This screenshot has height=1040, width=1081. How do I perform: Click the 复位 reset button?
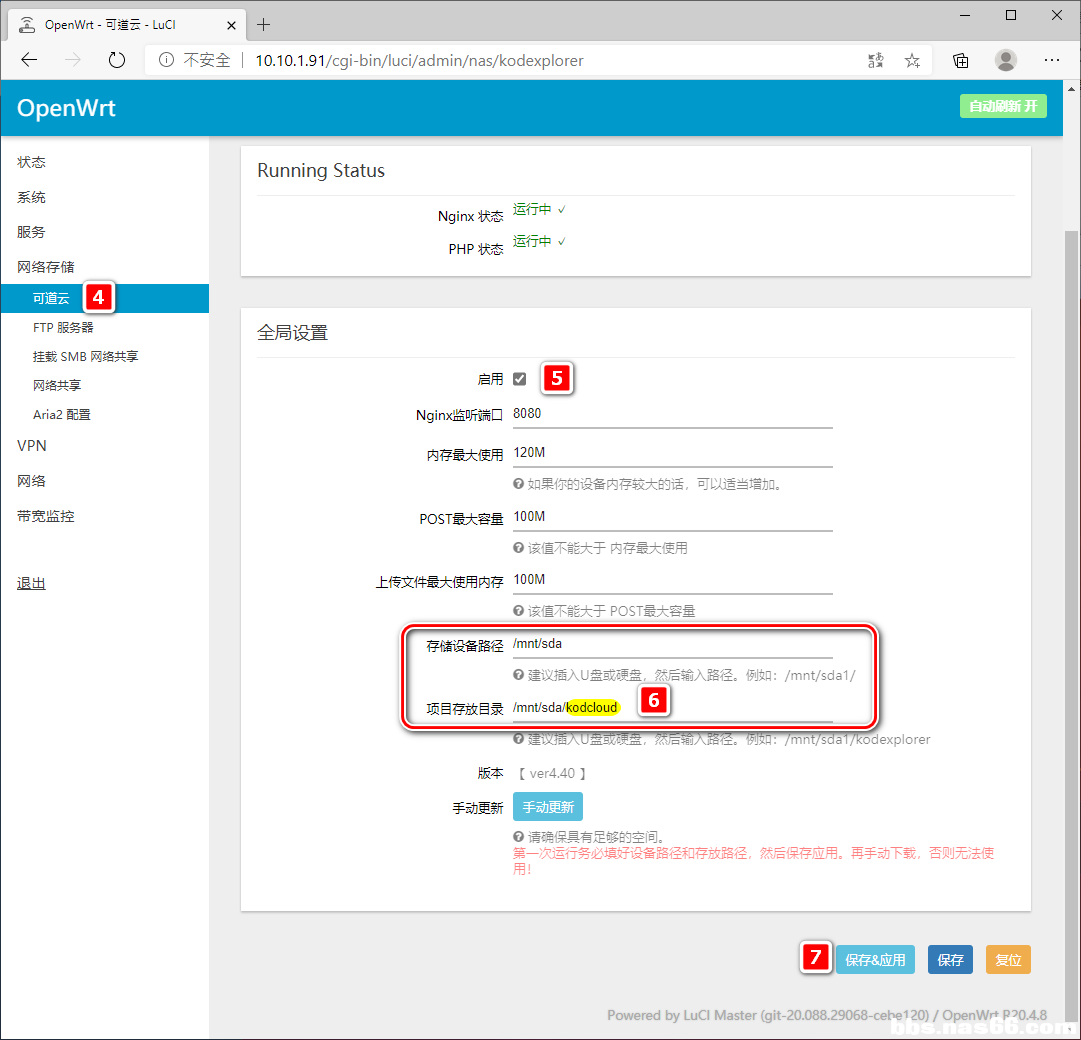click(x=1008, y=960)
